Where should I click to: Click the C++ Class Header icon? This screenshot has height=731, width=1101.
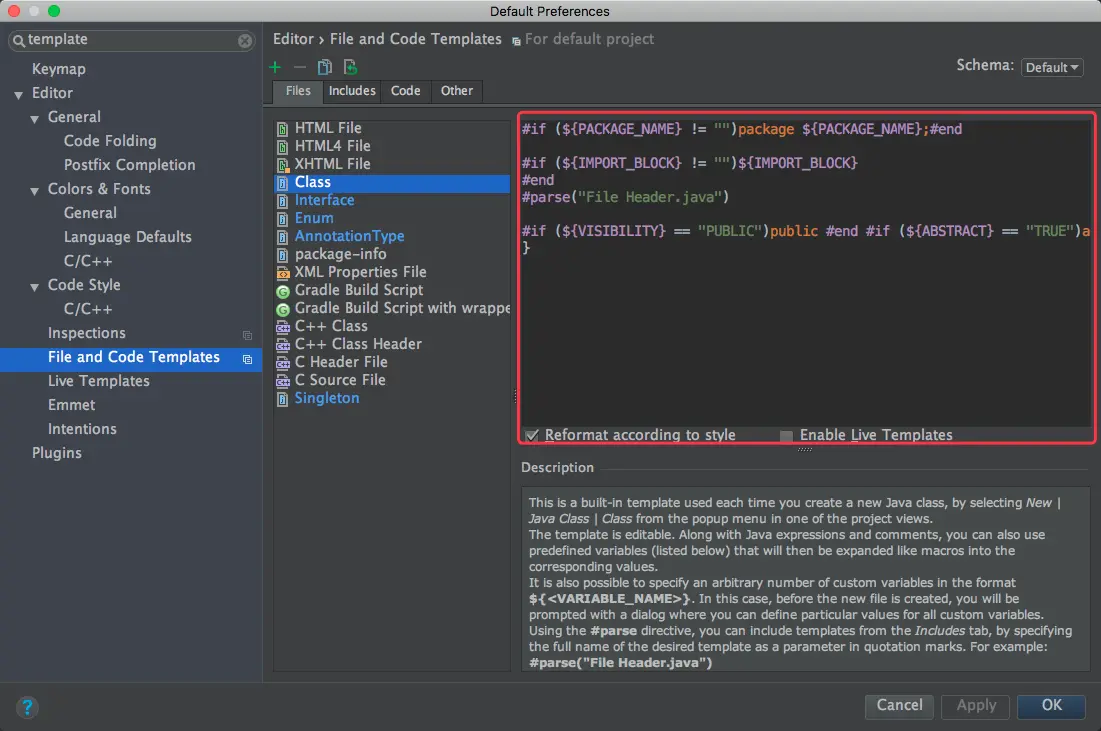[x=282, y=345]
